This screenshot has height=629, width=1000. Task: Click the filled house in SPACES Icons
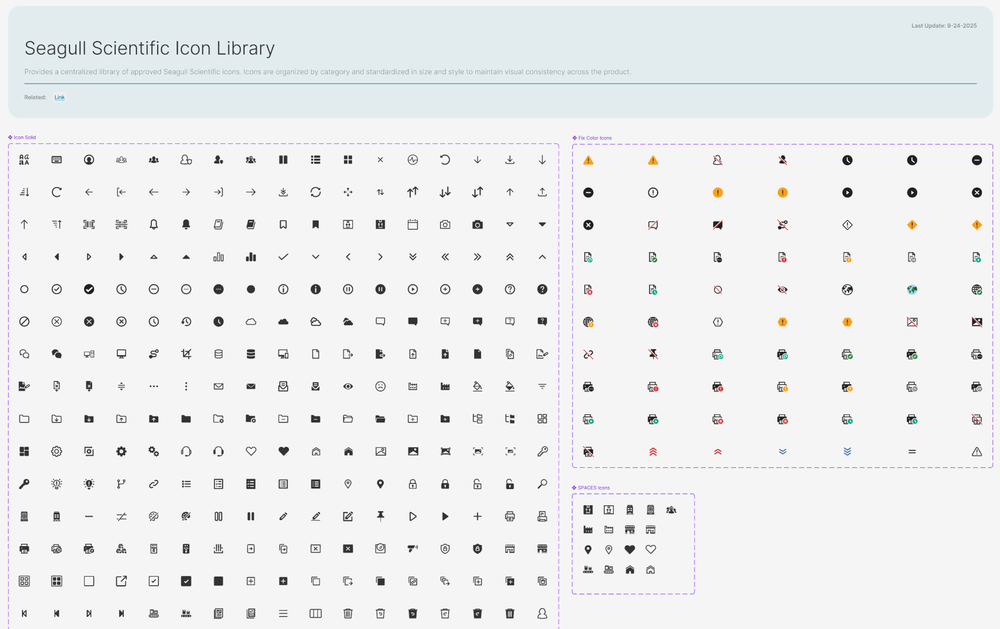click(x=630, y=570)
